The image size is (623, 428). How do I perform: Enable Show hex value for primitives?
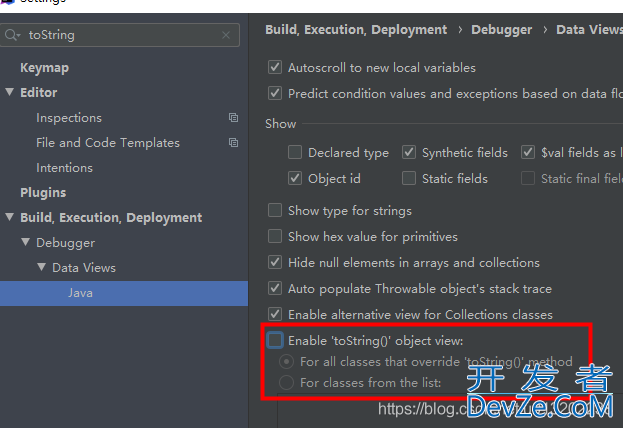coord(275,236)
